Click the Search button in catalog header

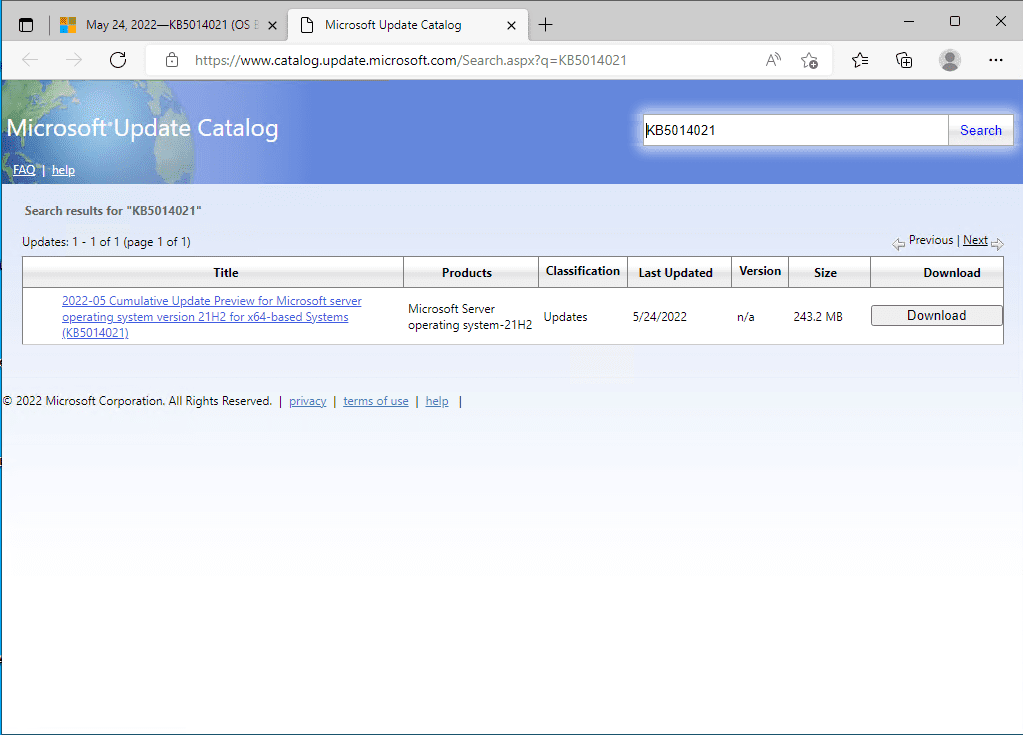[x=980, y=130]
